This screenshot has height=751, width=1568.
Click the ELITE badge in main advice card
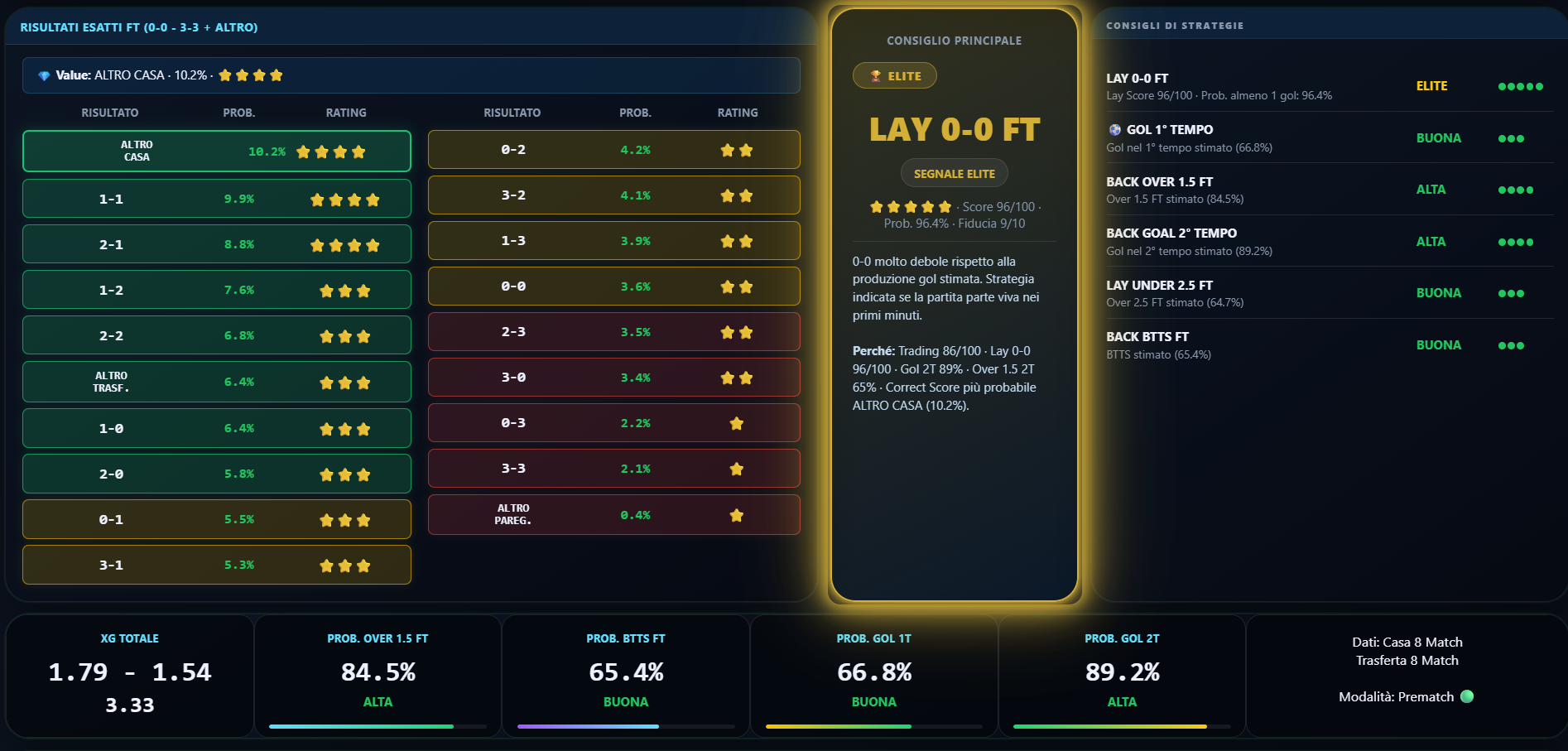894,76
